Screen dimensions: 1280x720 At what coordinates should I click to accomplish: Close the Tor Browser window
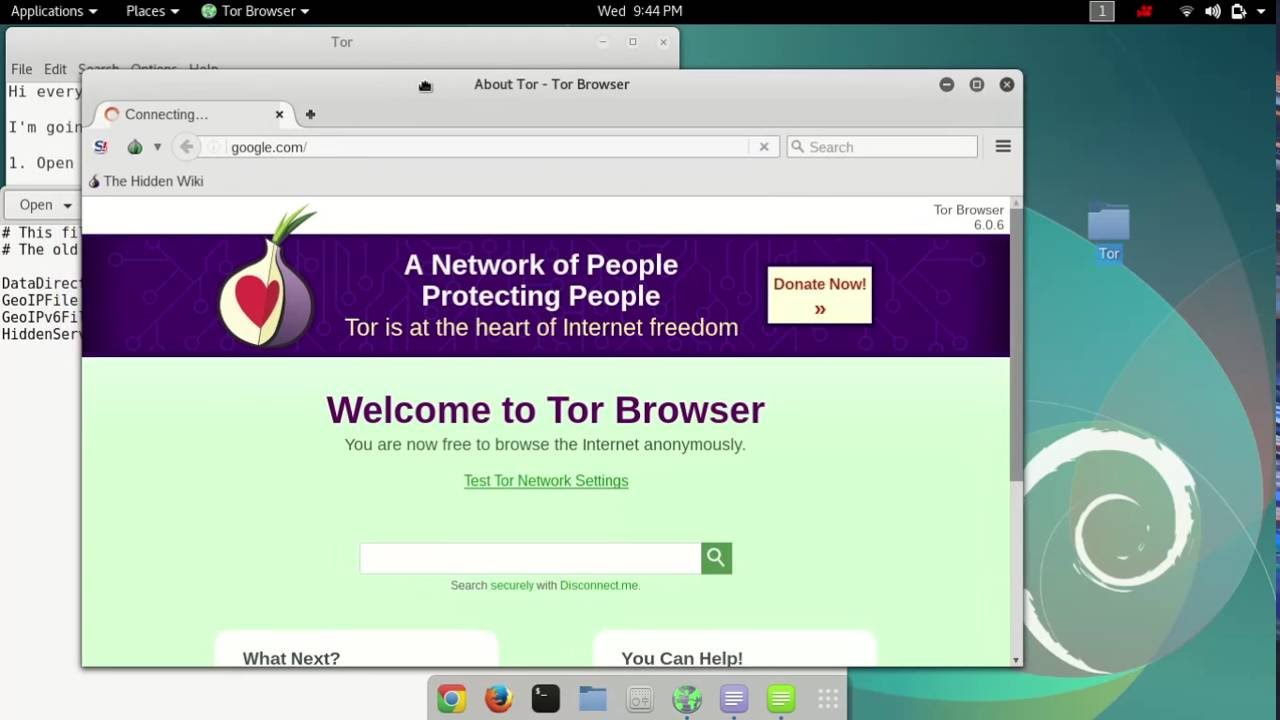pos(1007,84)
